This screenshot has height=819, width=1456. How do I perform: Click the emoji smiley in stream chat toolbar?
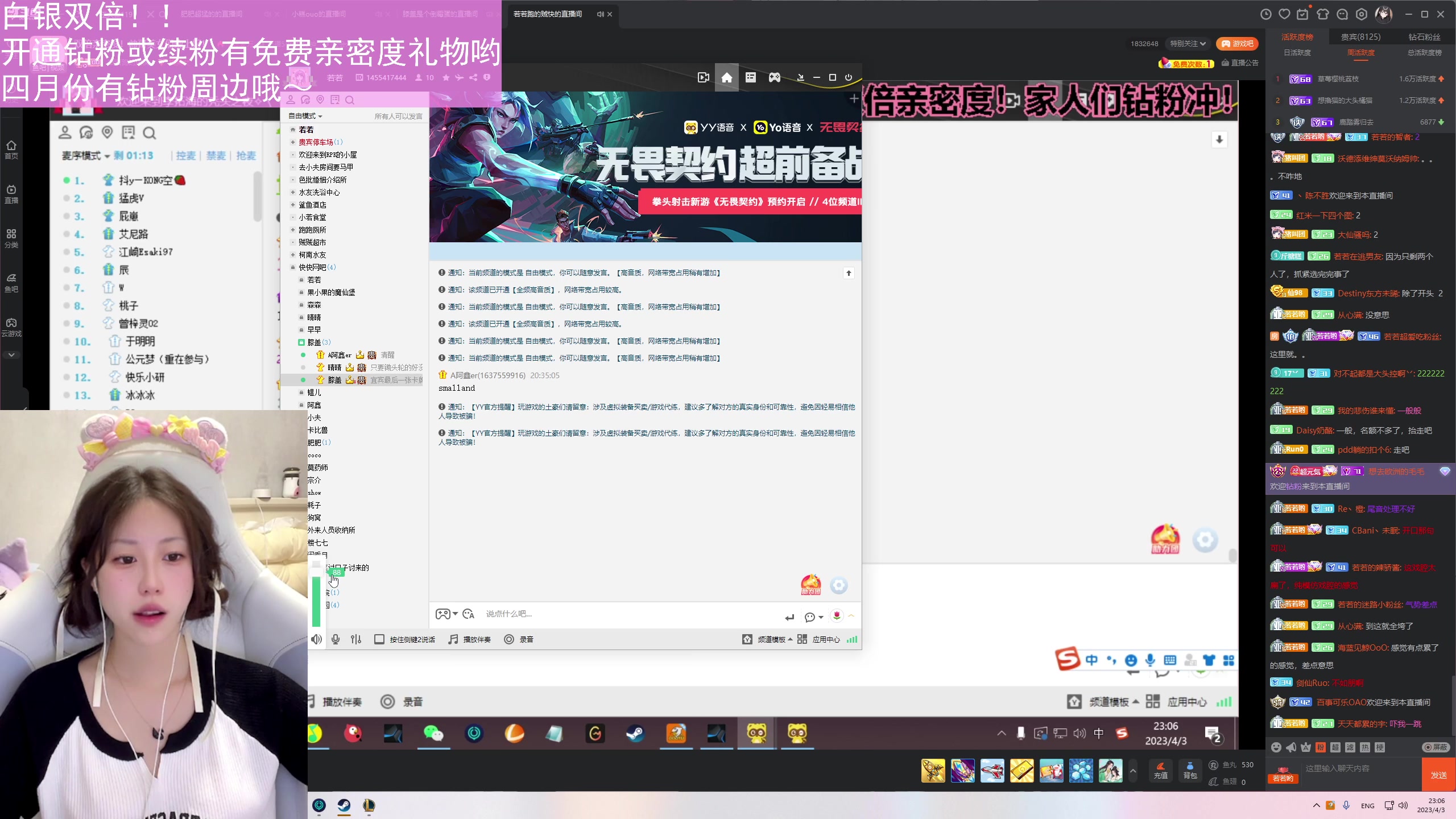(x=1276, y=747)
